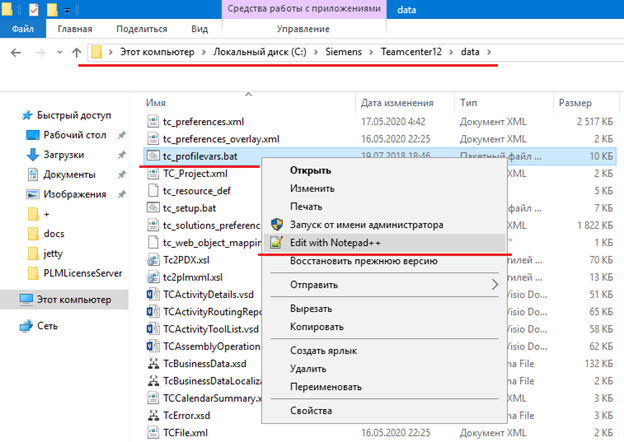Image resolution: width=624 pixels, height=442 pixels.
Task: Open Документы in navigation pane
Action: tap(69, 175)
